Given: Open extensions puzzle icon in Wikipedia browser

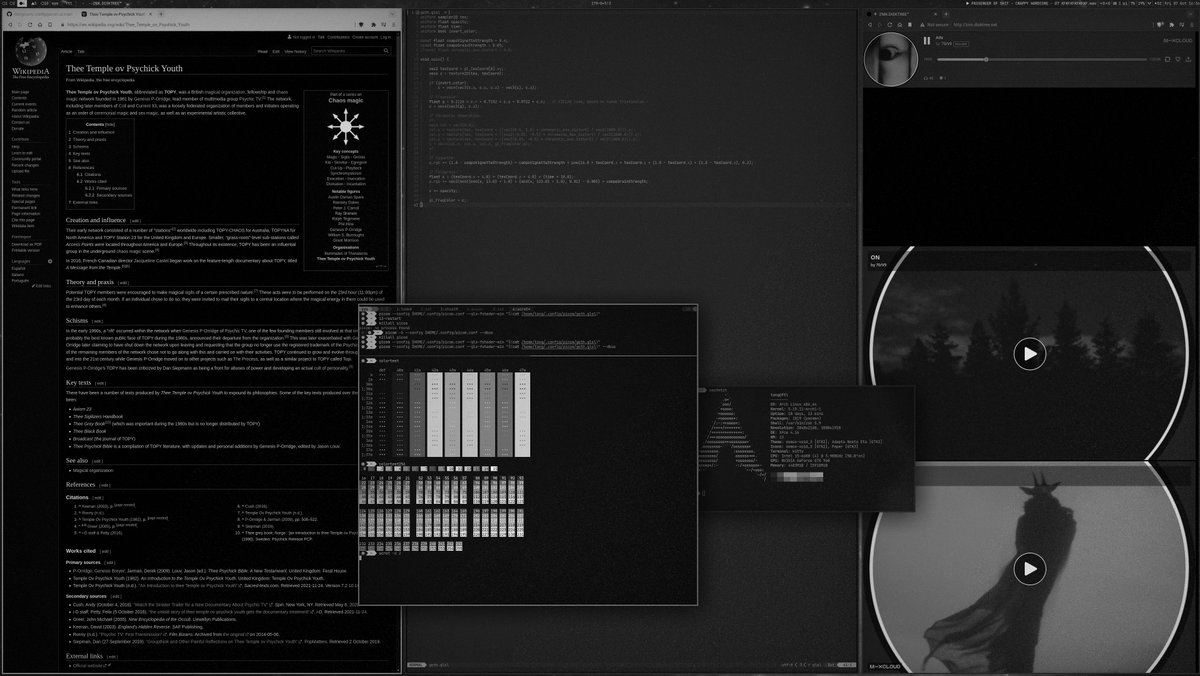Looking at the screenshot, I should coord(373,24).
